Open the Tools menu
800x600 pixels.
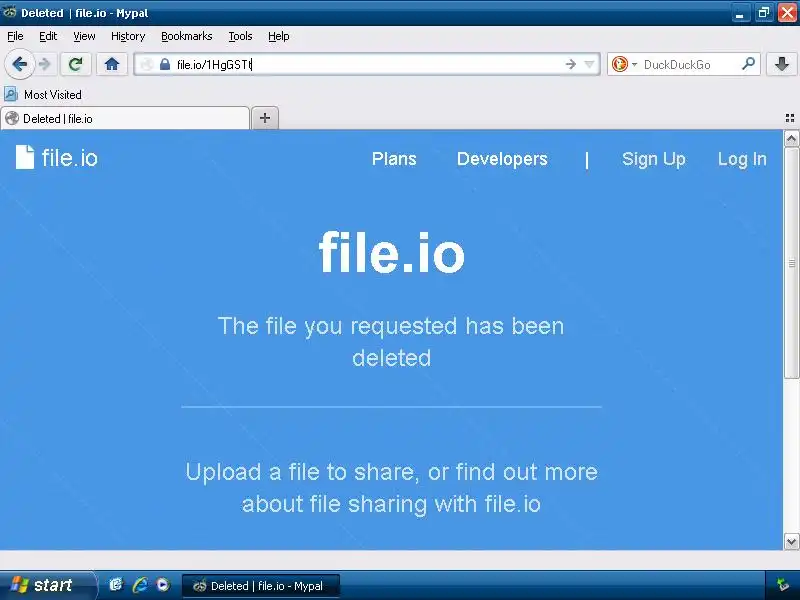tap(240, 36)
